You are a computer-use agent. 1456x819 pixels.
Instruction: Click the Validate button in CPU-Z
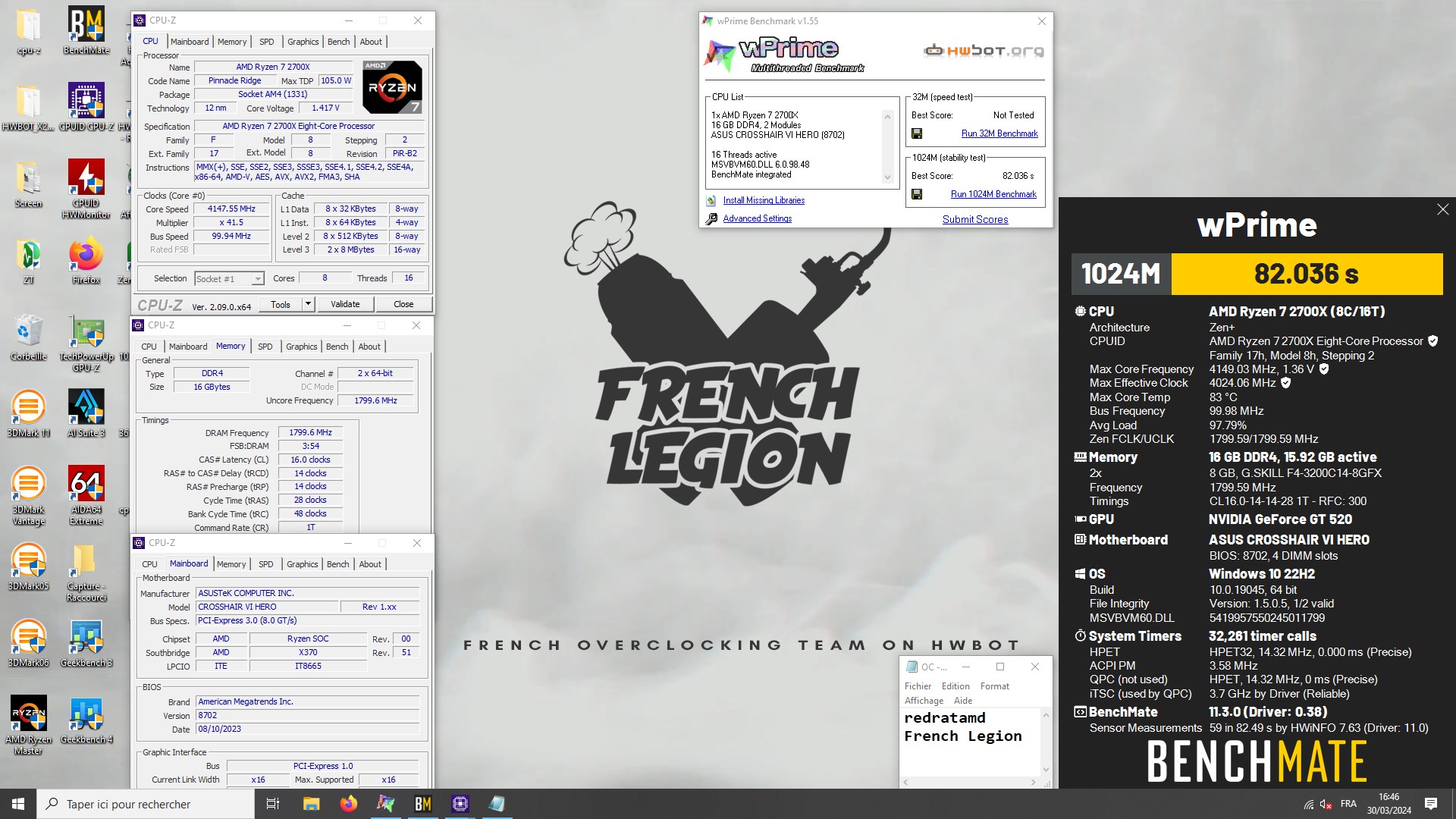[x=345, y=304]
